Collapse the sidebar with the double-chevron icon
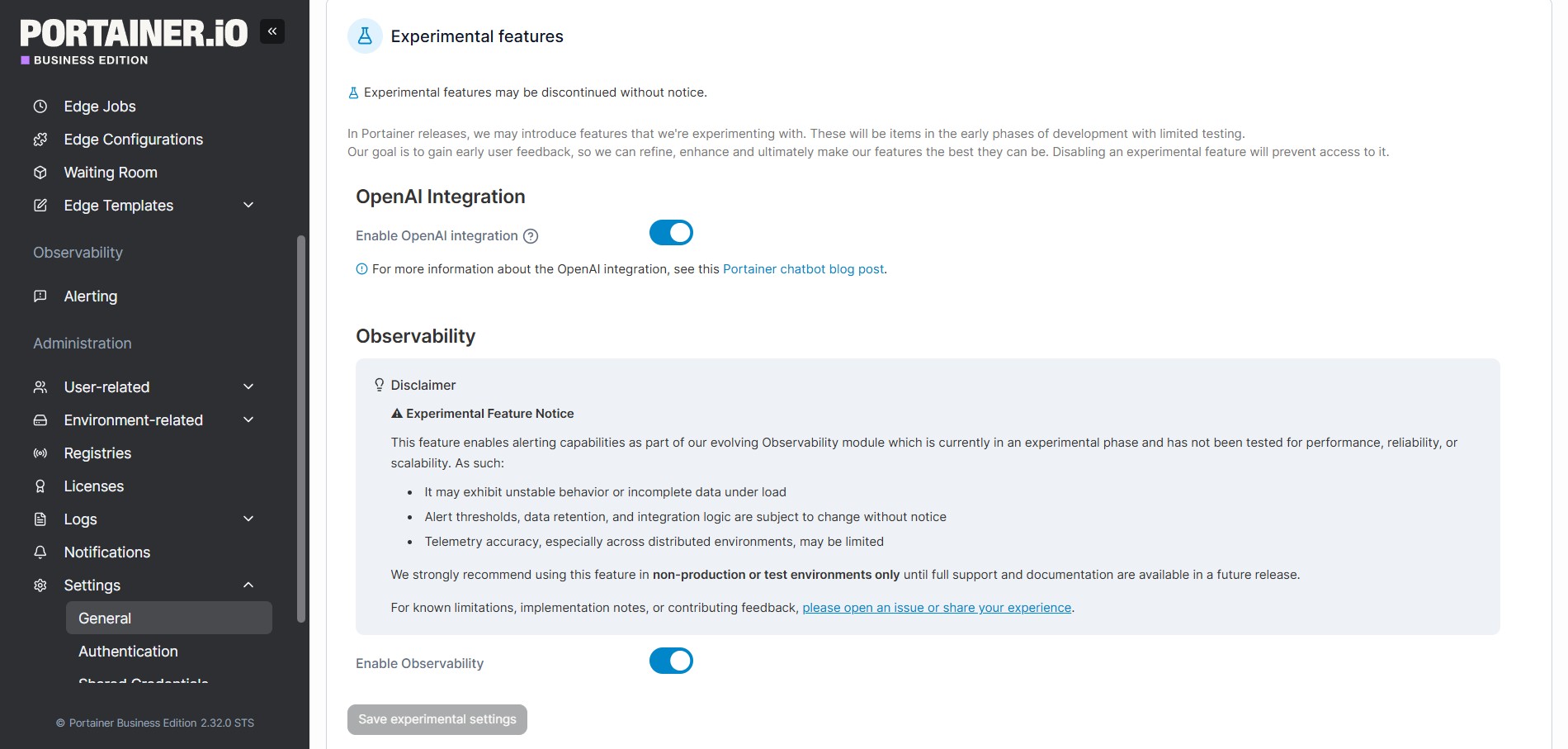1568x749 pixels. [x=272, y=31]
